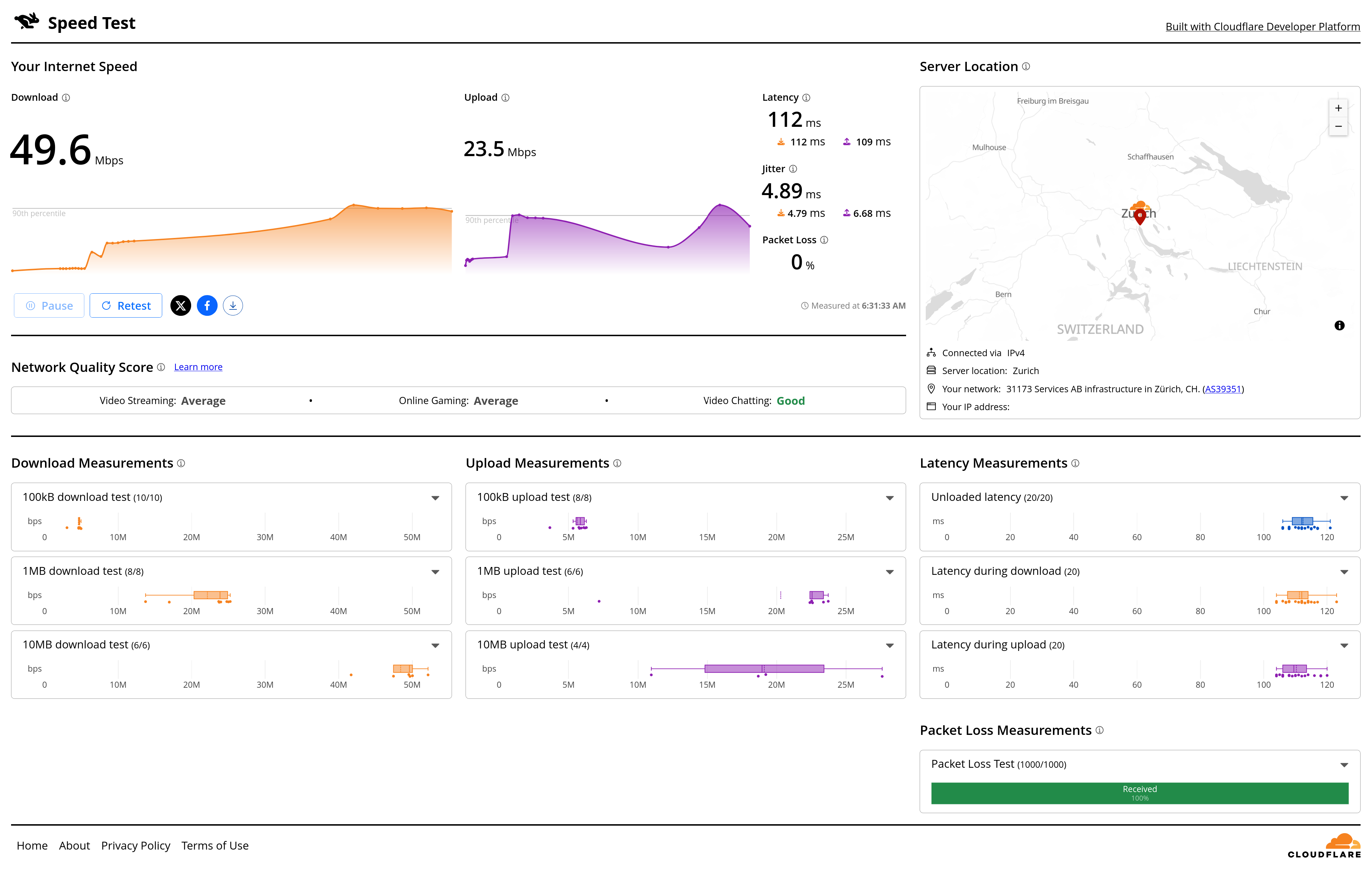Zoom out on the server map
This screenshot has width=1372, height=871.
(1338, 126)
